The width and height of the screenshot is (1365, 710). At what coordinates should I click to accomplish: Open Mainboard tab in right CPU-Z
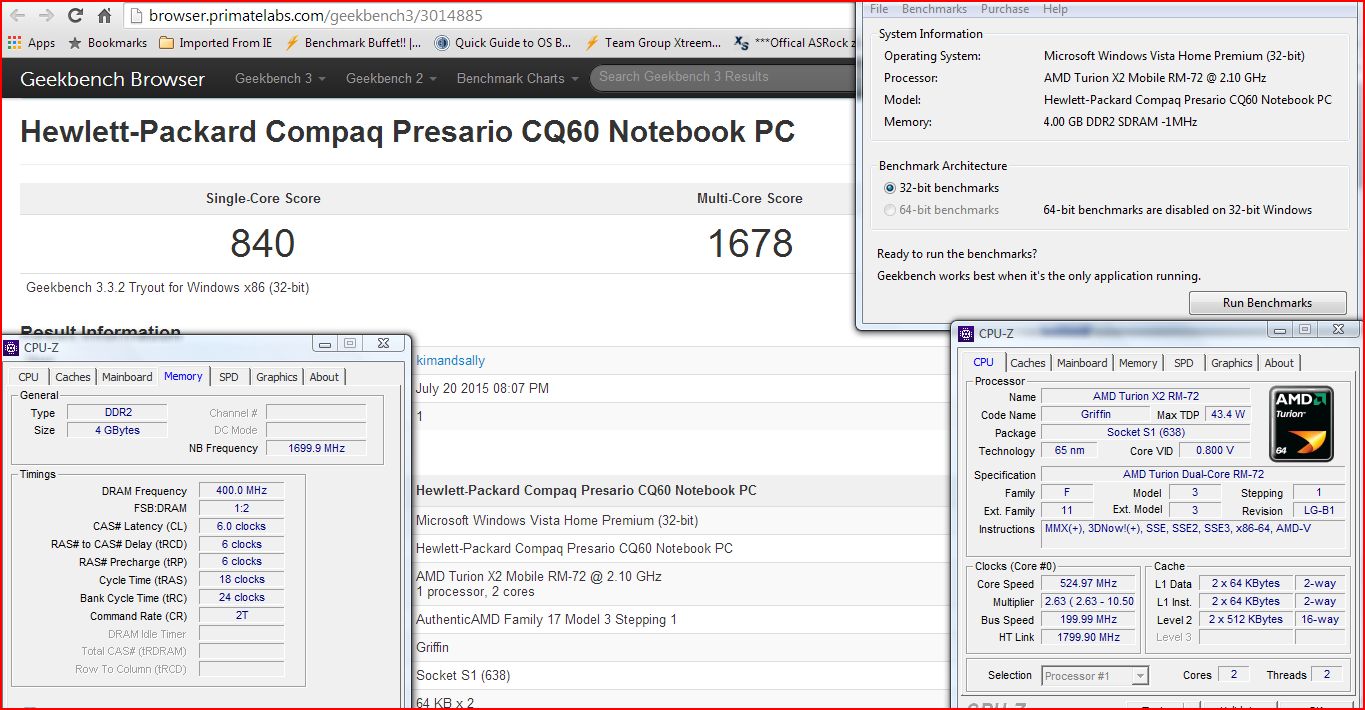coord(1082,363)
